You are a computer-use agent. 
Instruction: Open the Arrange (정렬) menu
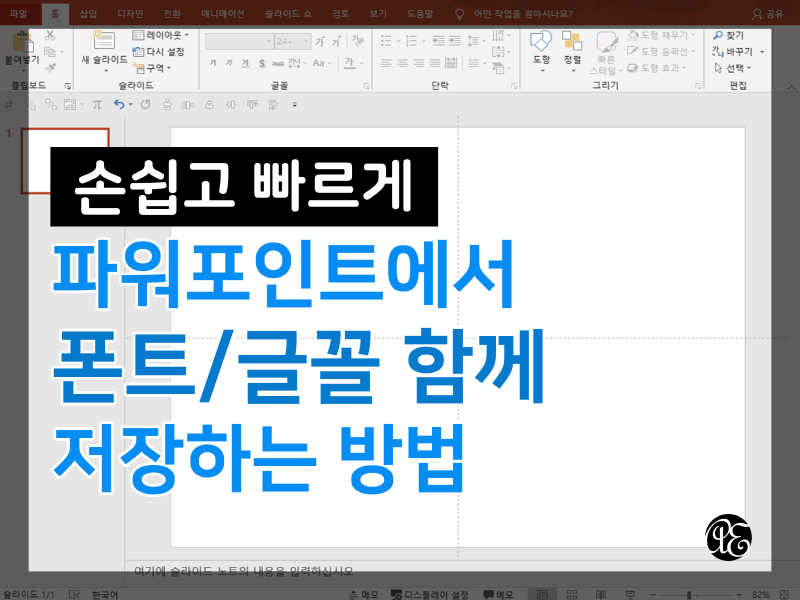coord(572,51)
